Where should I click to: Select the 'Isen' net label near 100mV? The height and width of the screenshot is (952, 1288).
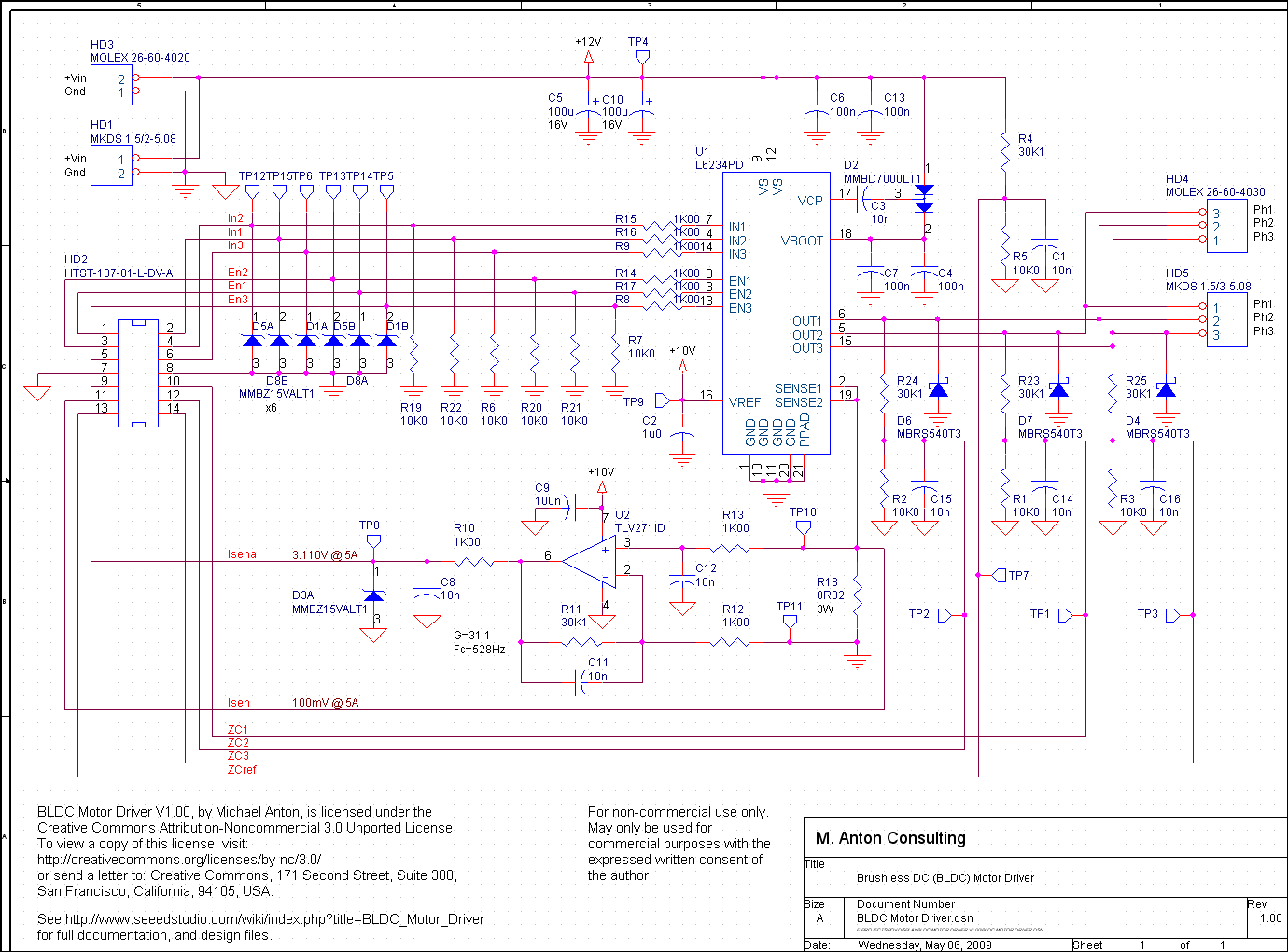point(238,703)
